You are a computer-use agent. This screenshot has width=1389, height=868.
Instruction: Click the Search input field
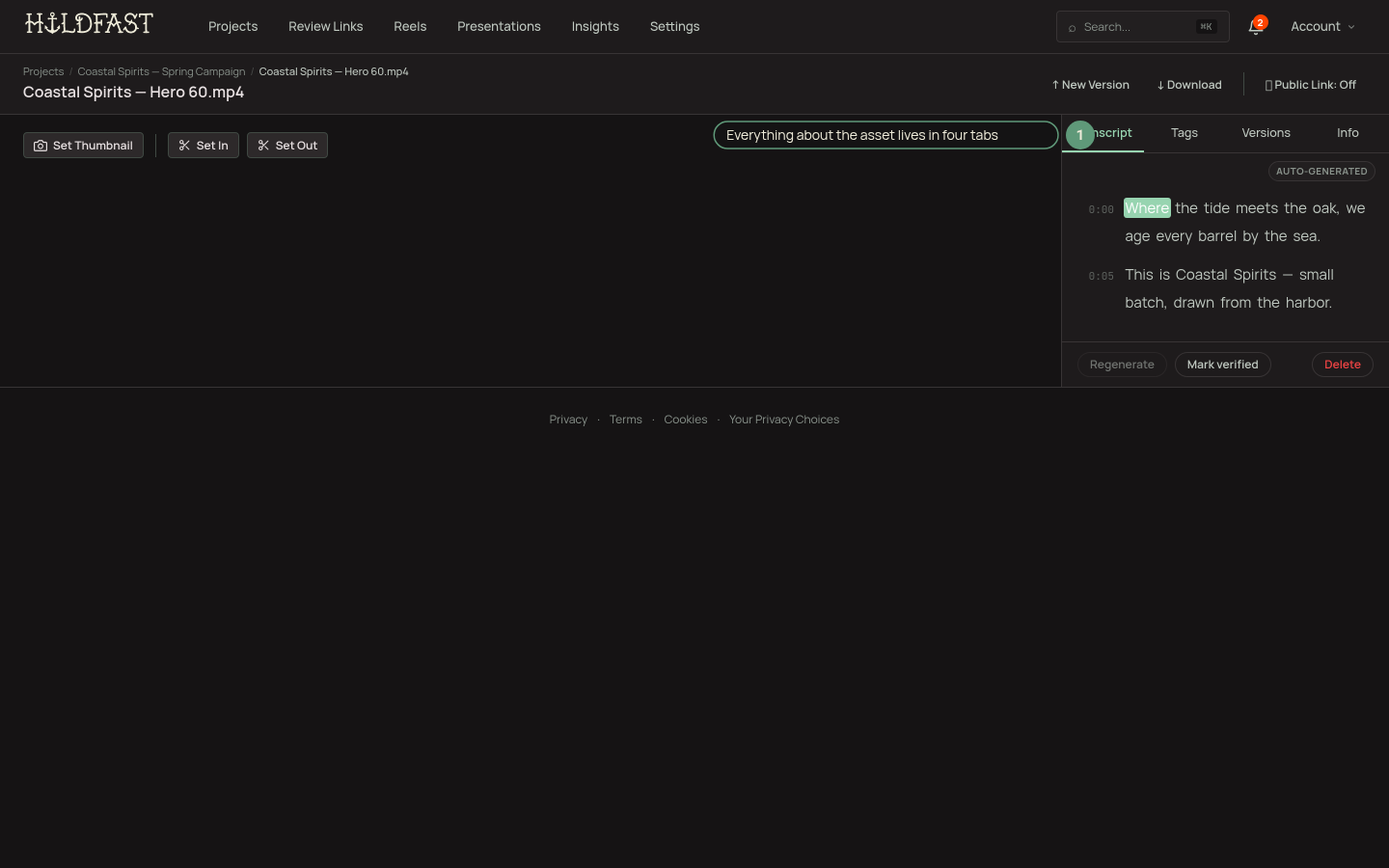[x=1142, y=27]
